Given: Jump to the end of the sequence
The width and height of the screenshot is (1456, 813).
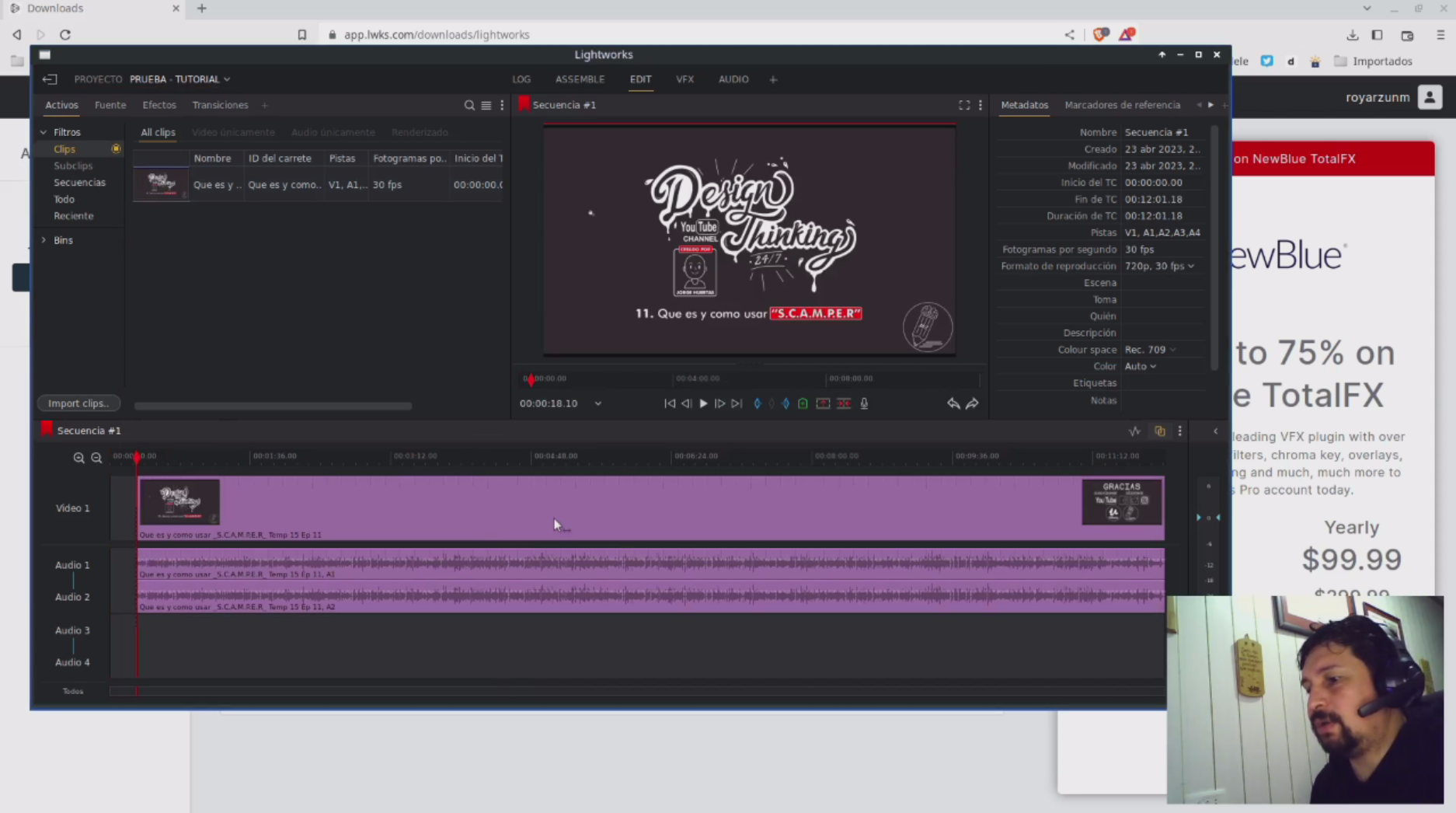Looking at the screenshot, I should click(x=737, y=403).
